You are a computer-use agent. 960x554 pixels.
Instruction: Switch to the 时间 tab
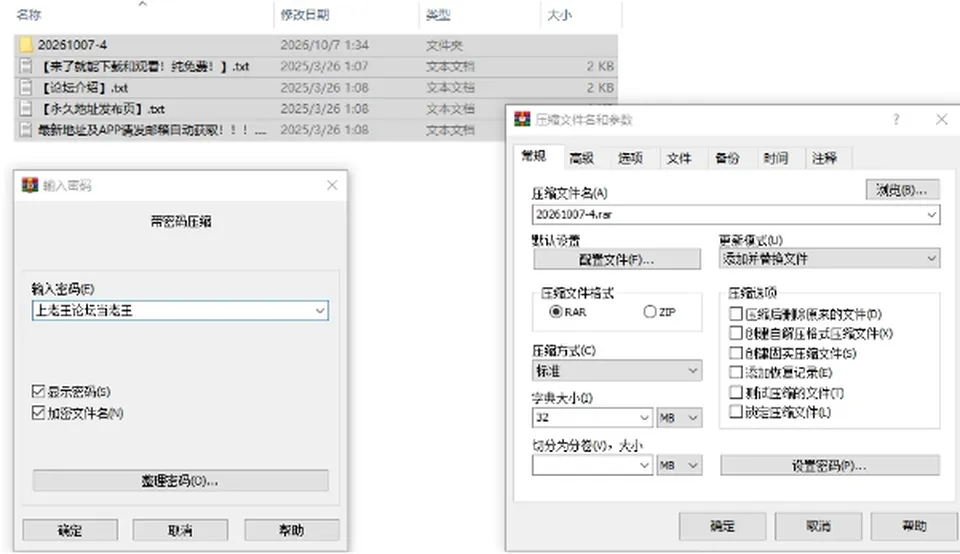click(776, 158)
